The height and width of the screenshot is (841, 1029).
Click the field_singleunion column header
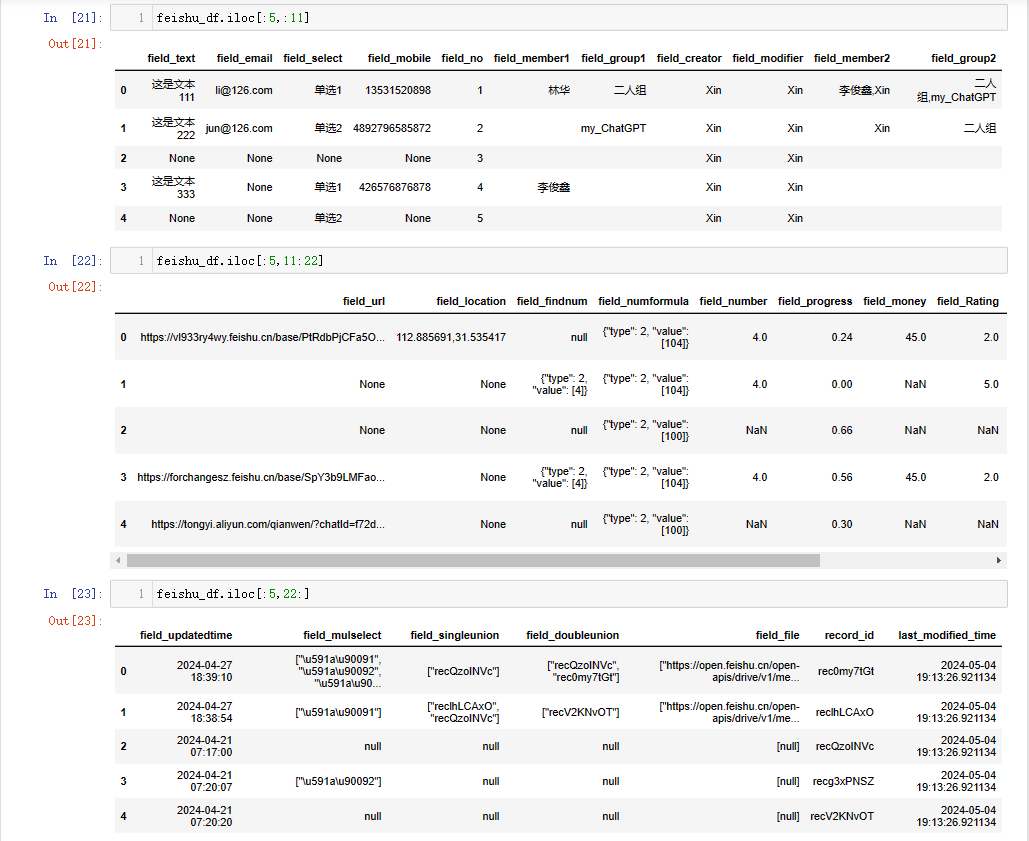[455, 634]
